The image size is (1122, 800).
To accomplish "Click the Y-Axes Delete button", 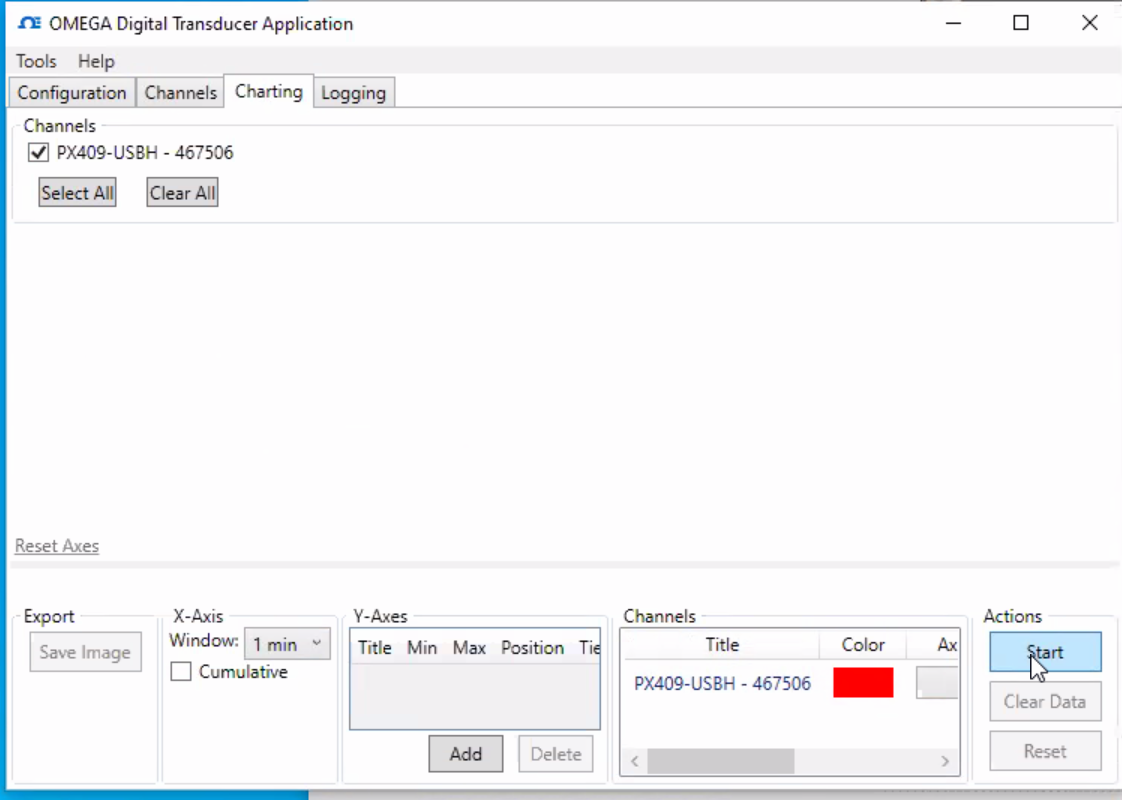I will 556,753.
